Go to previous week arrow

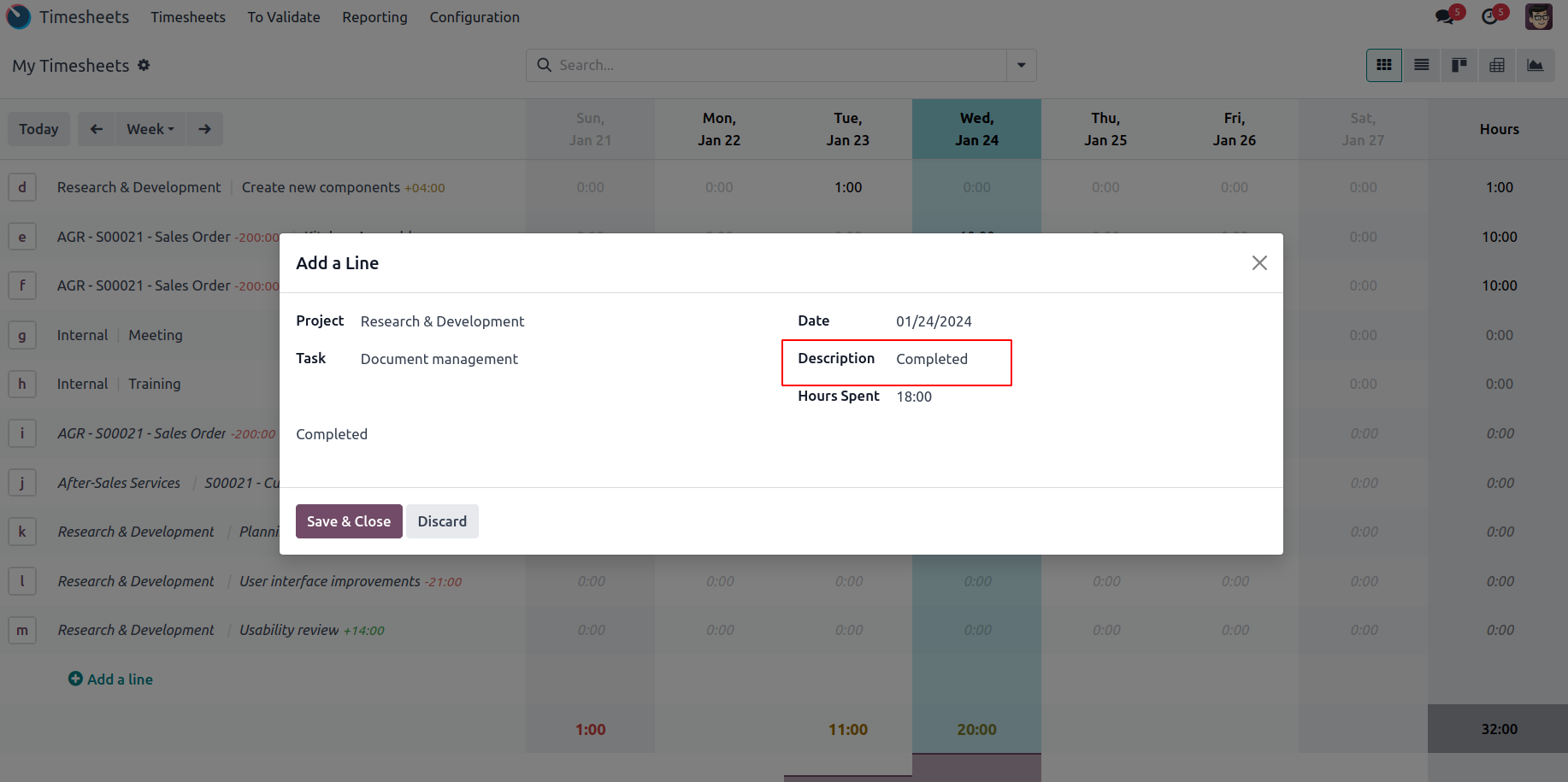pos(97,129)
